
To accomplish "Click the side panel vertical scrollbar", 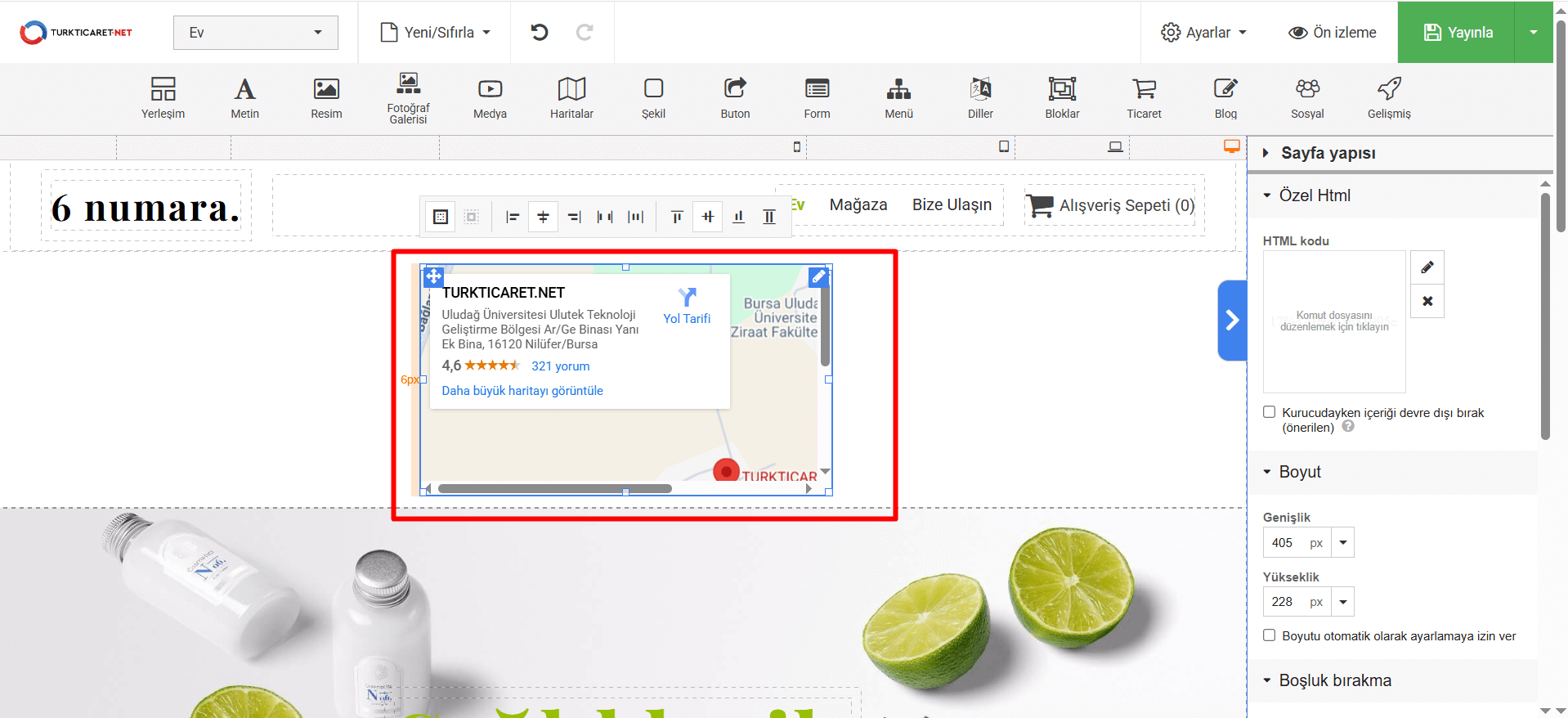I will click(x=1545, y=316).
